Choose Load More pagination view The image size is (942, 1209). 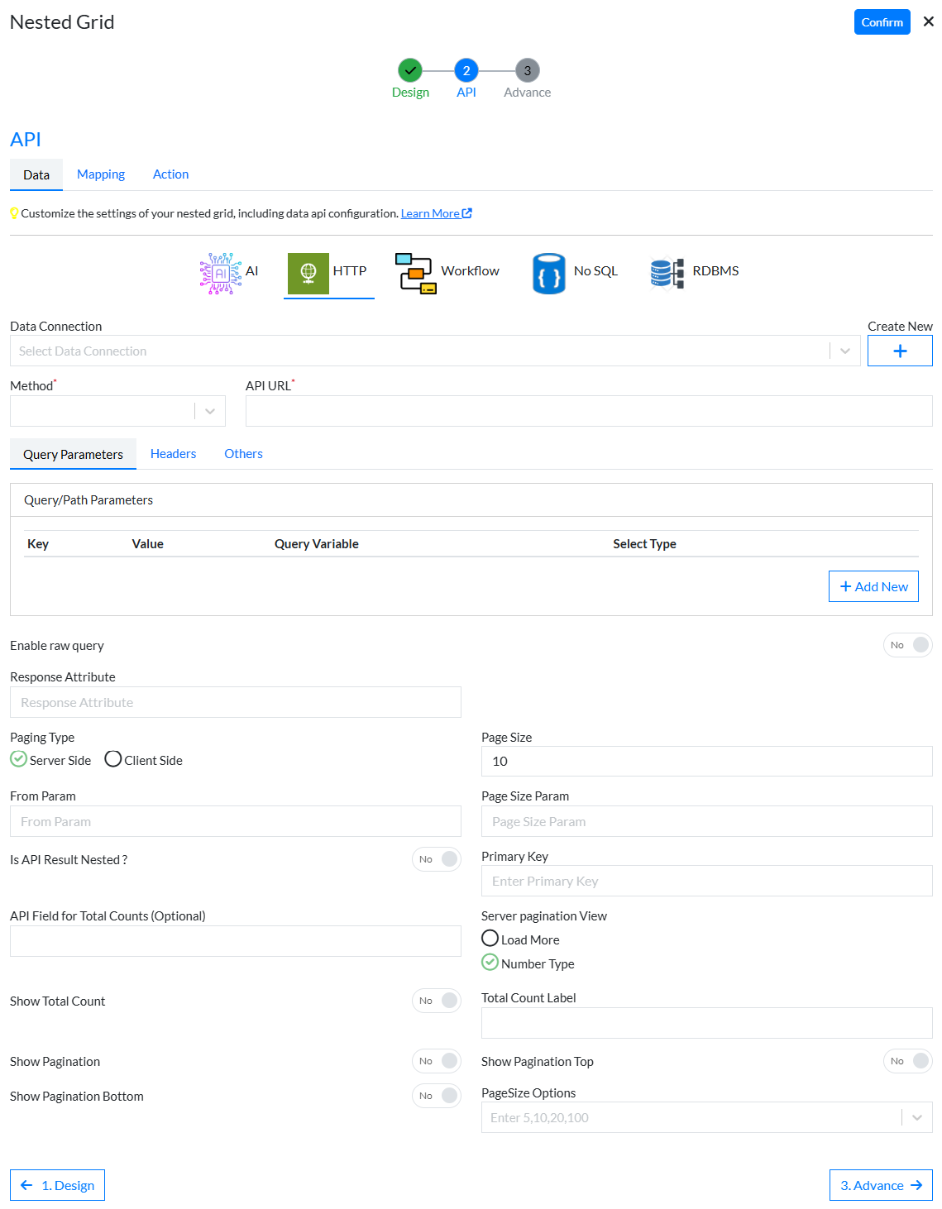click(x=490, y=939)
